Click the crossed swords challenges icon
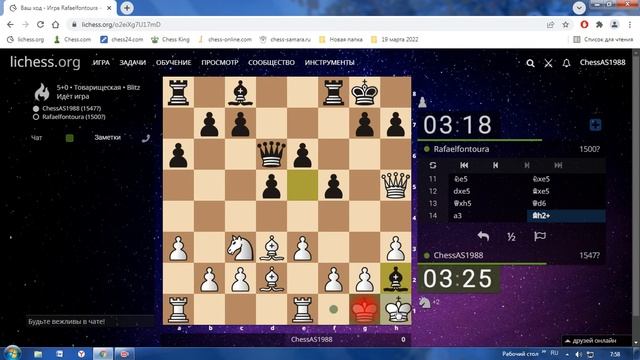The width and height of the screenshot is (640, 360). (x=548, y=63)
